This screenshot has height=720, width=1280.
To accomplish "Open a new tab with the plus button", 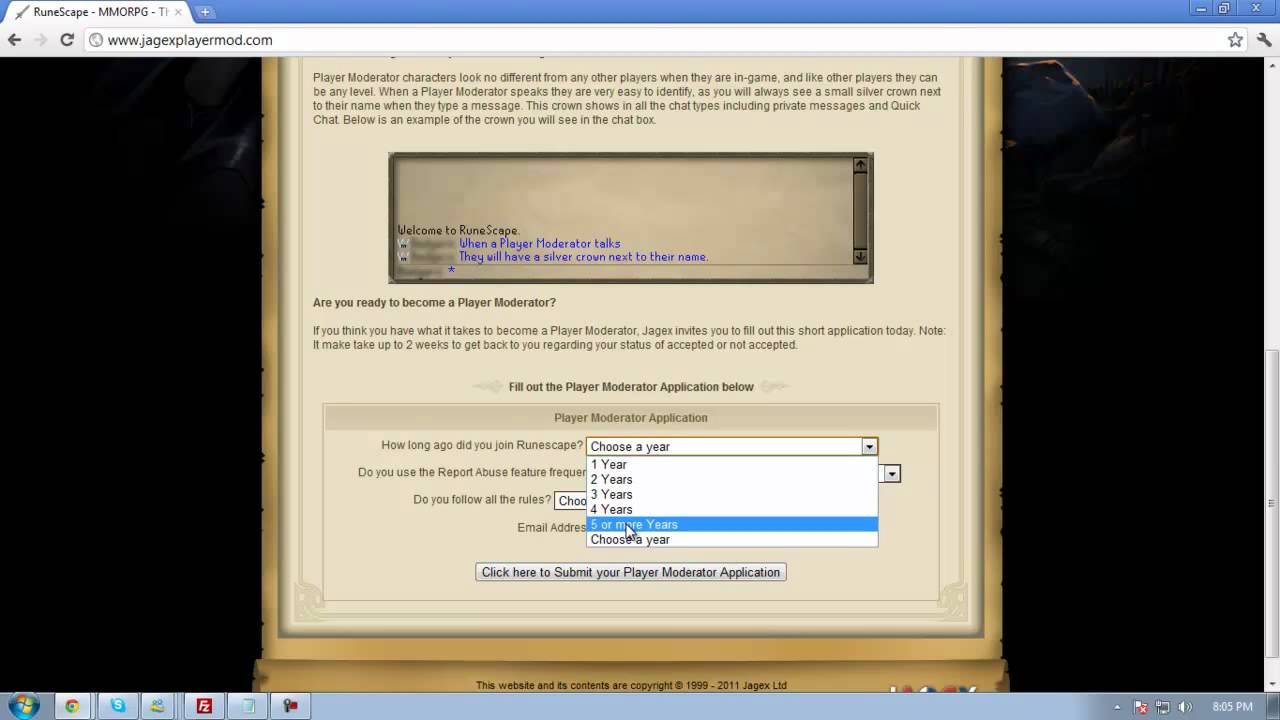I will pyautogui.click(x=205, y=12).
